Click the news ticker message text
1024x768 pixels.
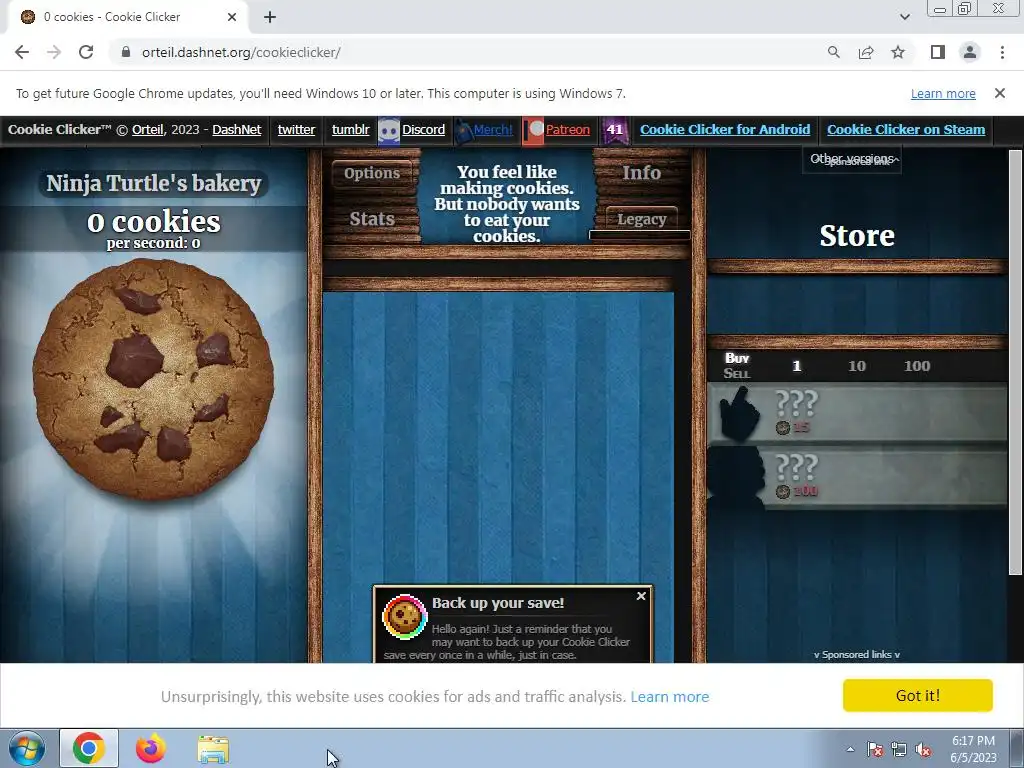point(507,204)
